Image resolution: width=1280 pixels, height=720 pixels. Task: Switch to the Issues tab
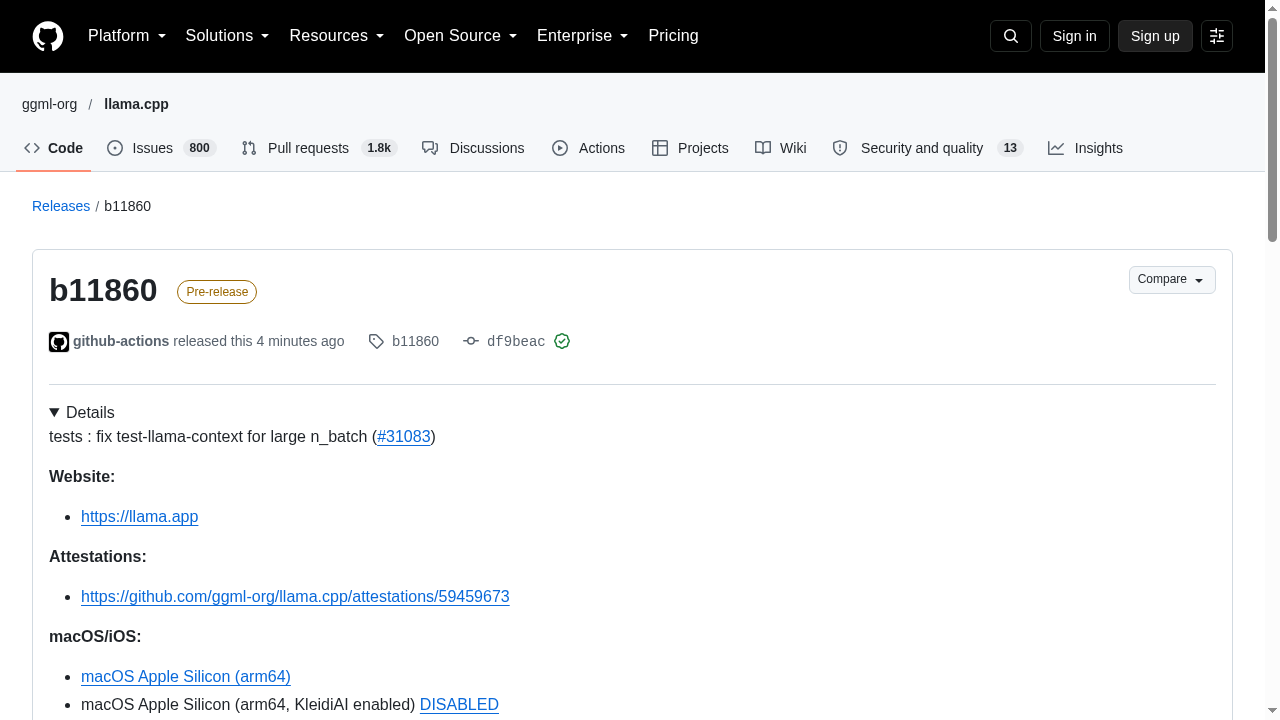[x=161, y=148]
